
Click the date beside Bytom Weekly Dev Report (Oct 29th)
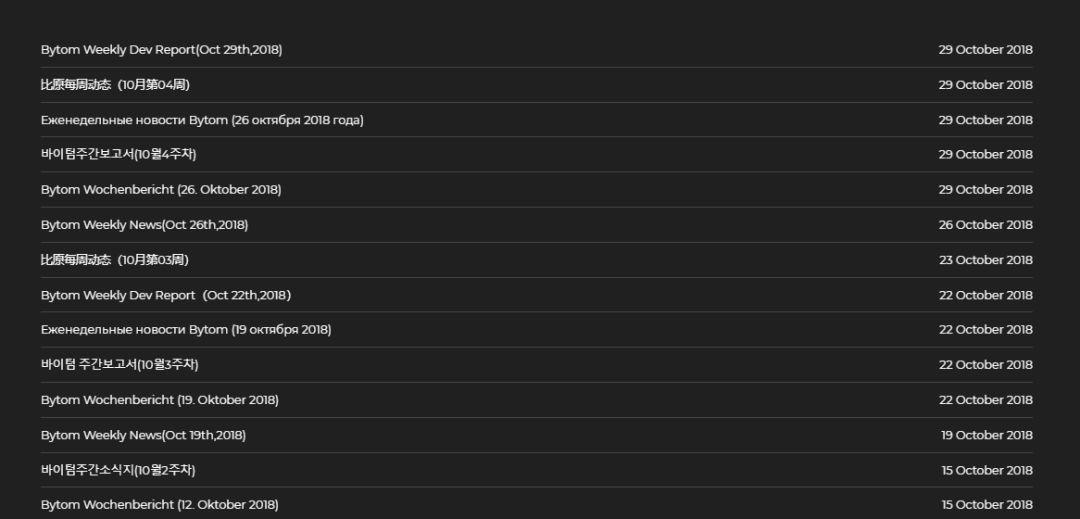point(985,50)
